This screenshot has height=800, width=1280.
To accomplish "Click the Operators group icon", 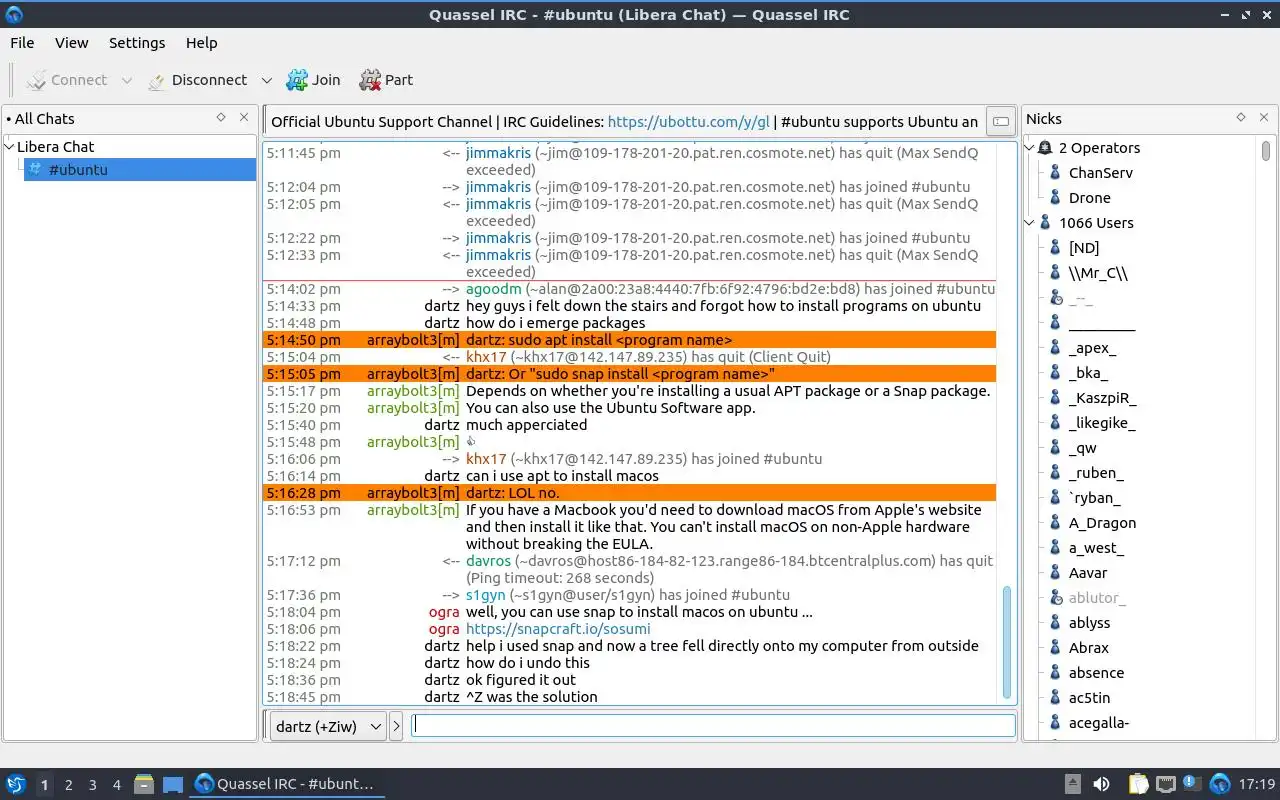I will (1045, 148).
